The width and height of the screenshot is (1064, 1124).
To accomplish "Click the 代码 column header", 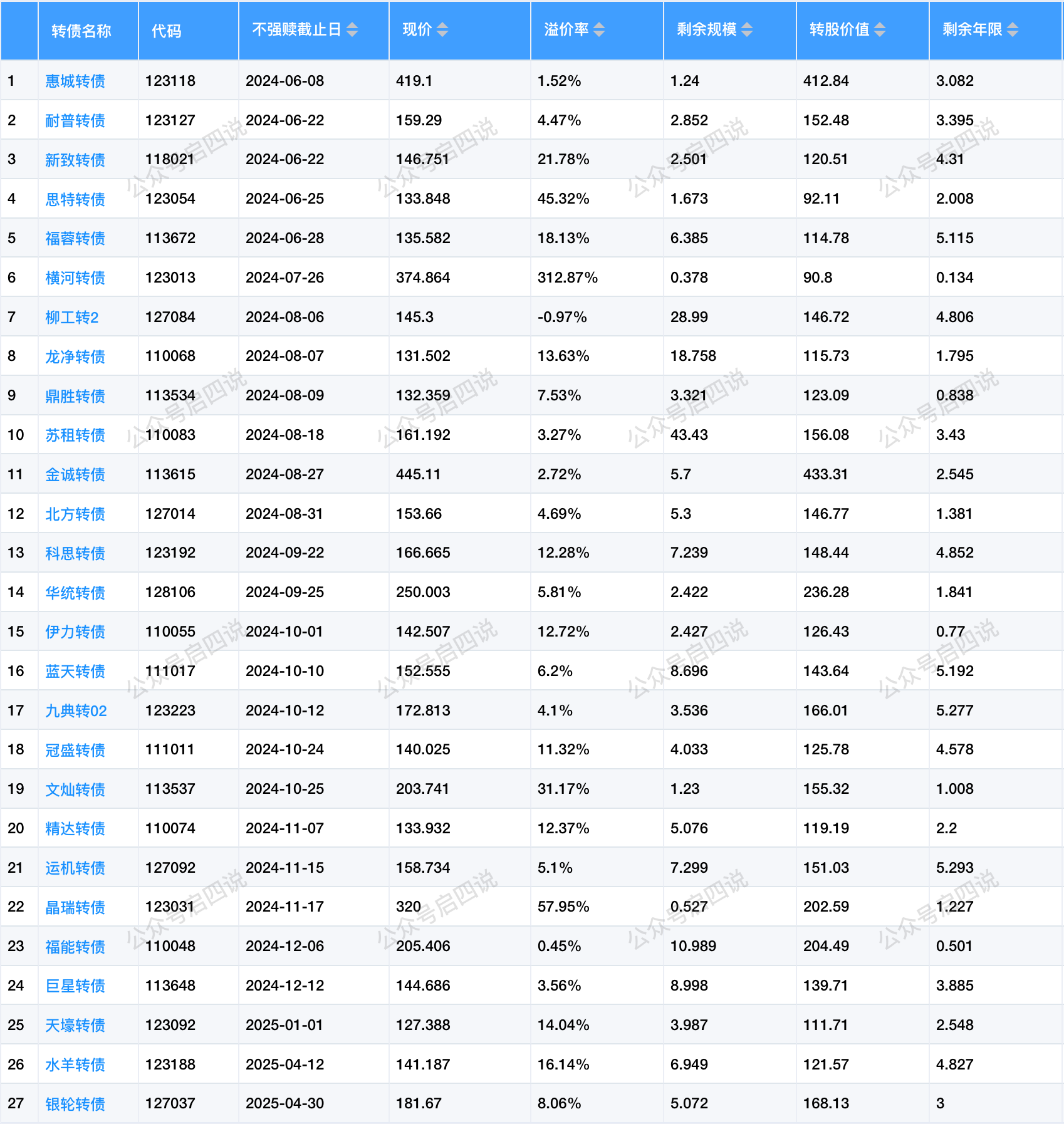I will coord(167,31).
